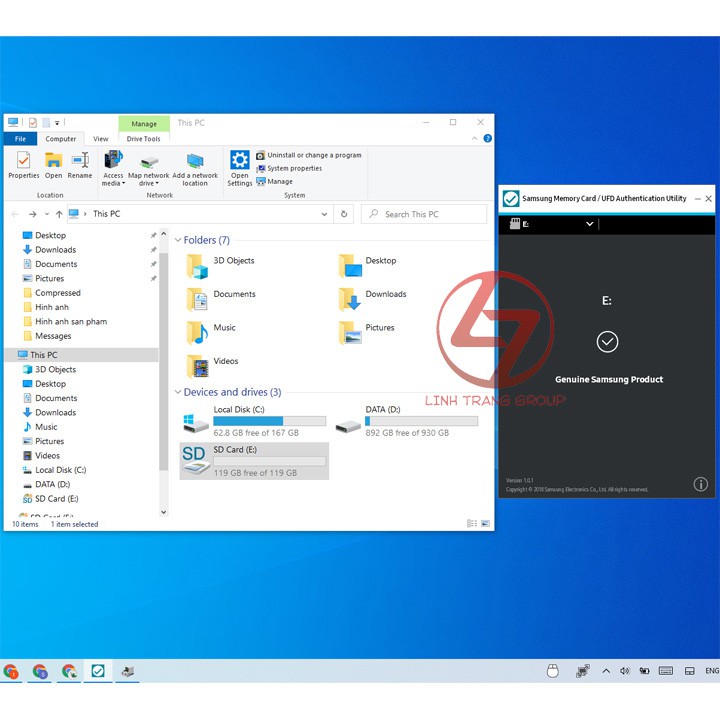
Task: Switch to the View ribbon tab
Action: 101,139
